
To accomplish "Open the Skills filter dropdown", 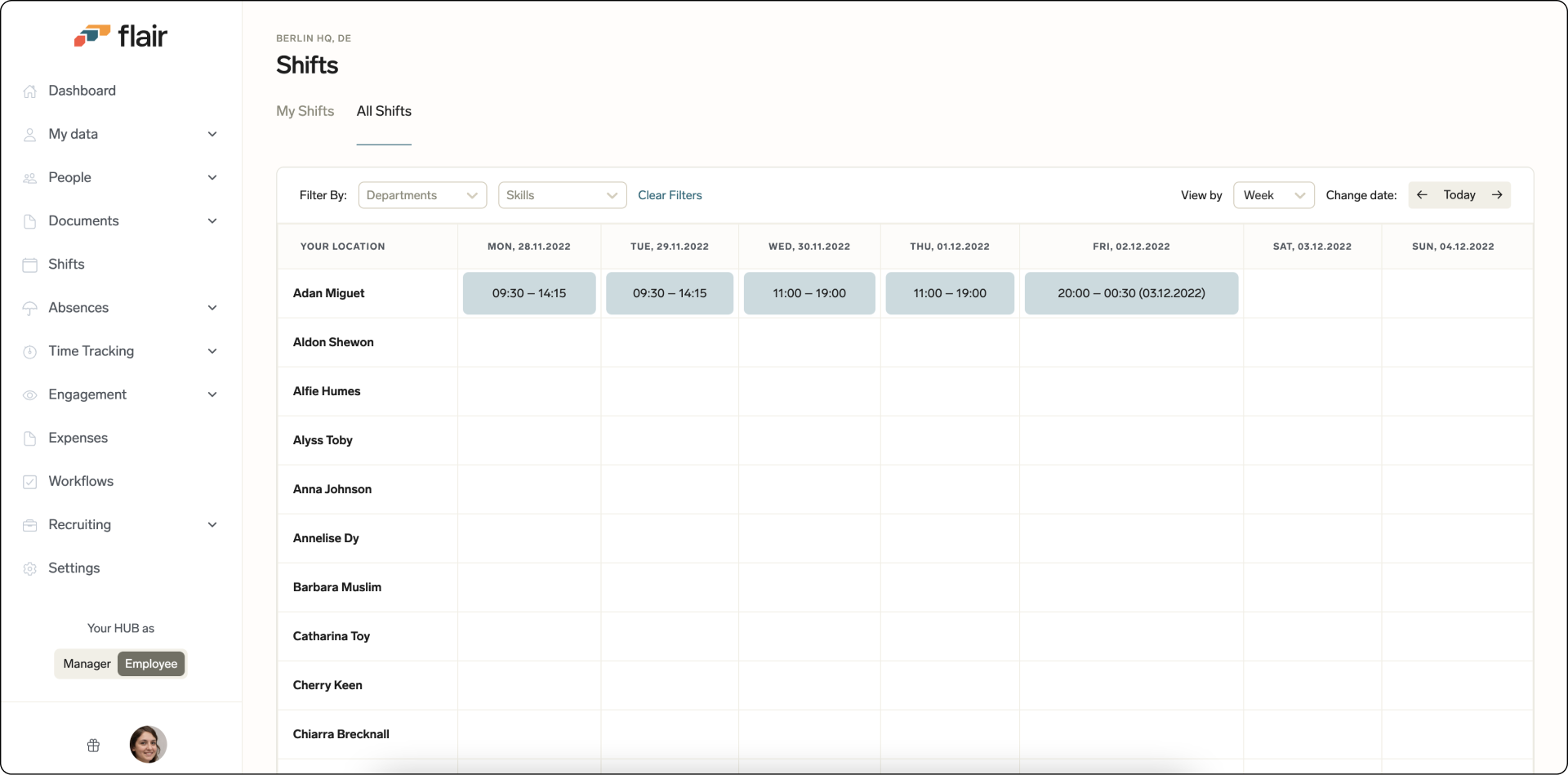I will pyautogui.click(x=562, y=195).
